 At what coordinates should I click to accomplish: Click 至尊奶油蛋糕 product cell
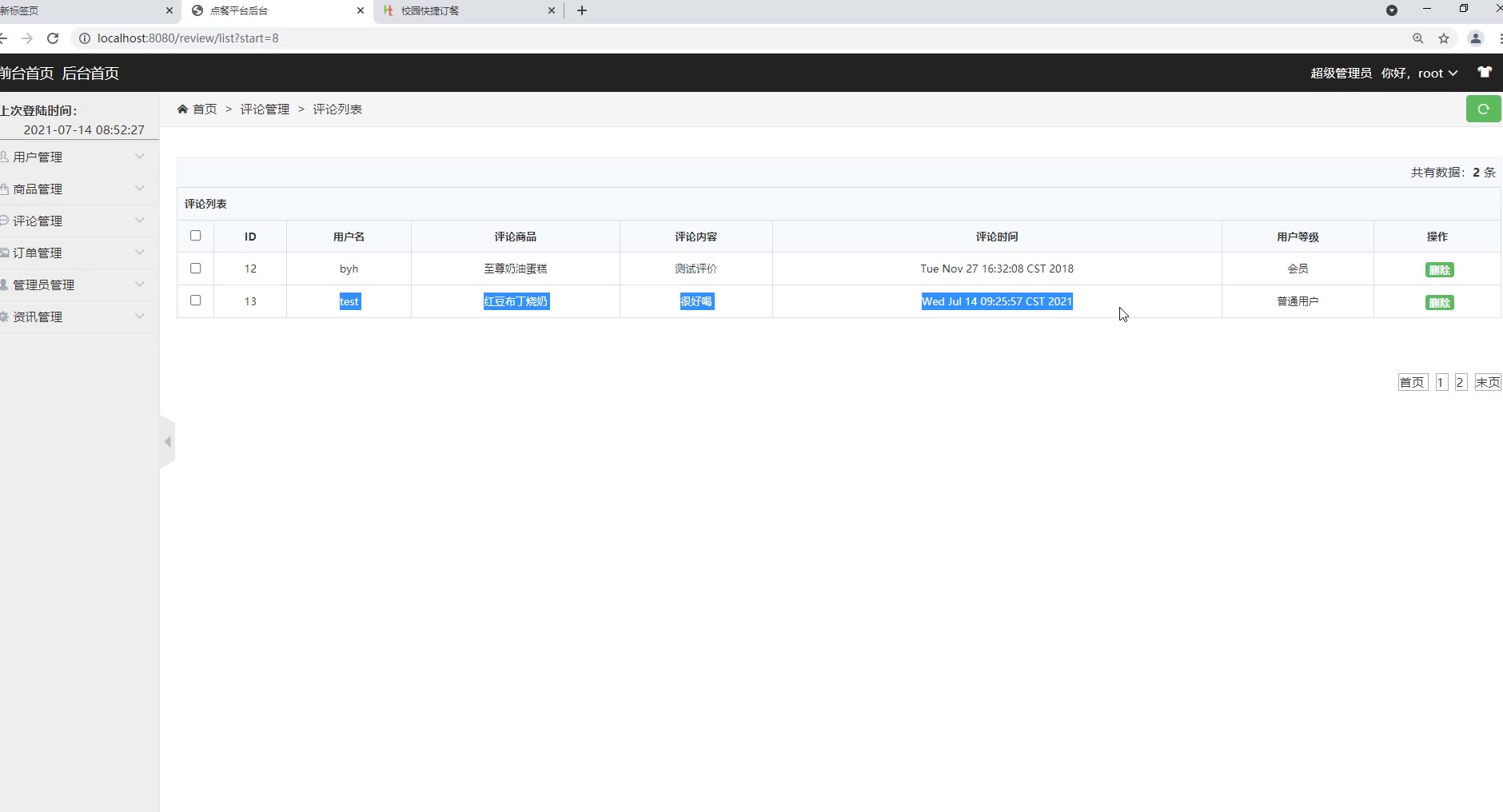[x=516, y=269]
